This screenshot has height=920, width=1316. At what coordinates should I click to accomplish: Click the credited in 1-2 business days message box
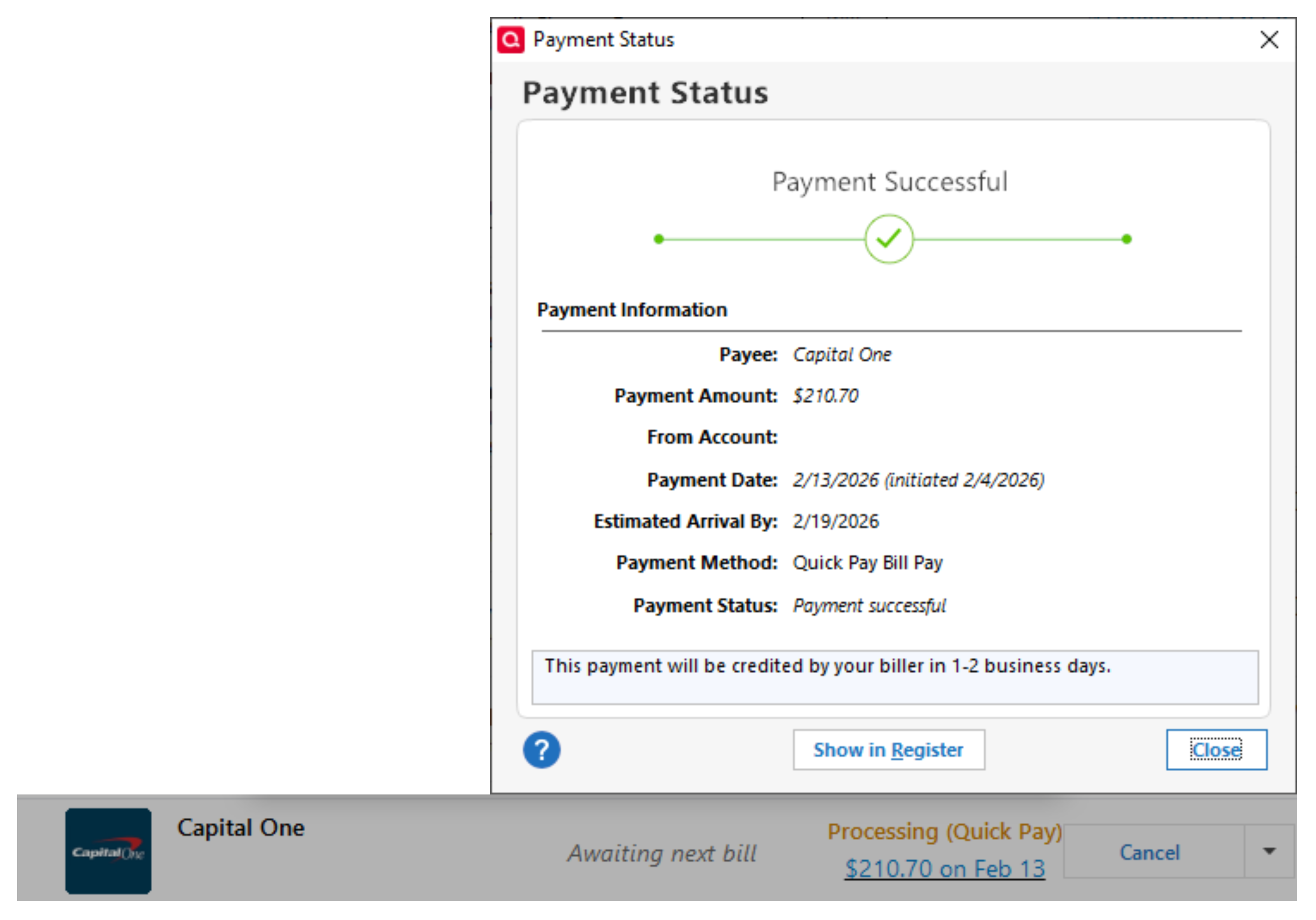click(894, 677)
